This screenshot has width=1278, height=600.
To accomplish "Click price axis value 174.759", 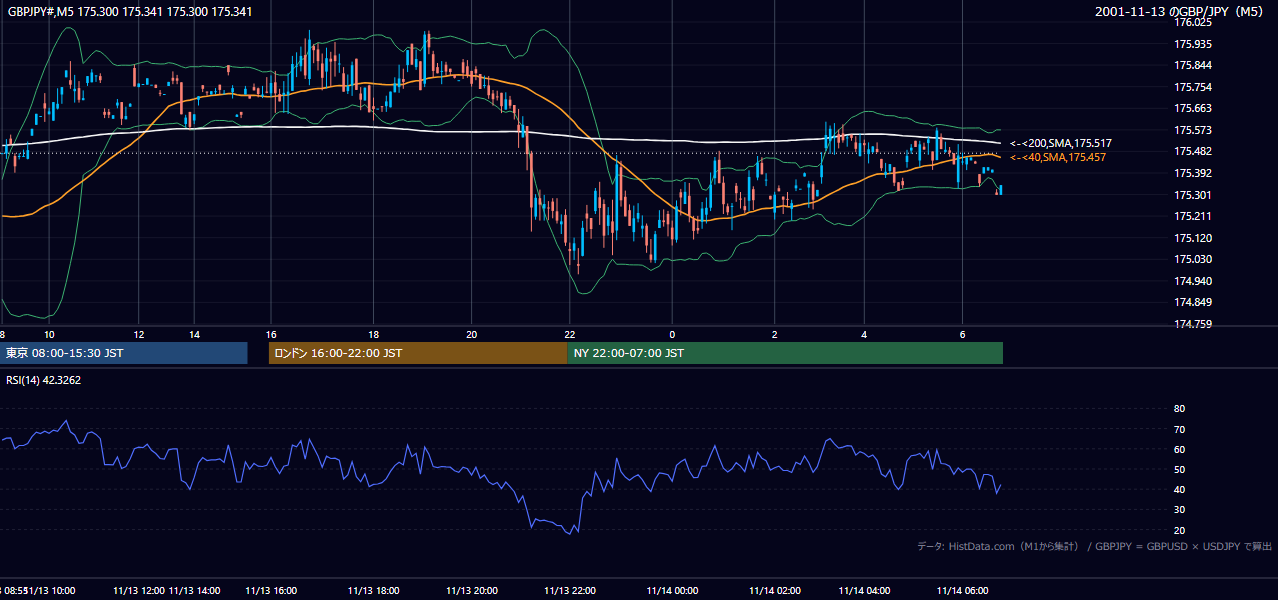I will click(1194, 324).
